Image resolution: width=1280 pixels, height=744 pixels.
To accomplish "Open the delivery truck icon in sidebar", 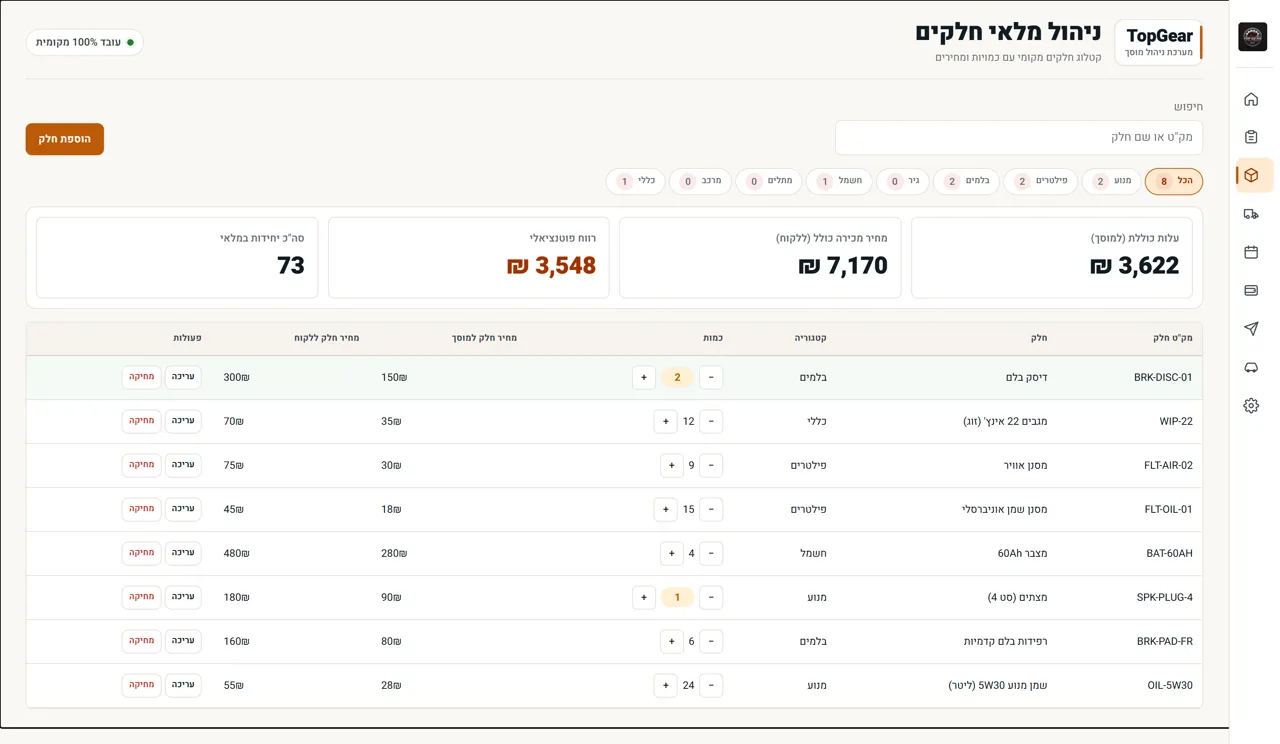I will click(x=1251, y=214).
